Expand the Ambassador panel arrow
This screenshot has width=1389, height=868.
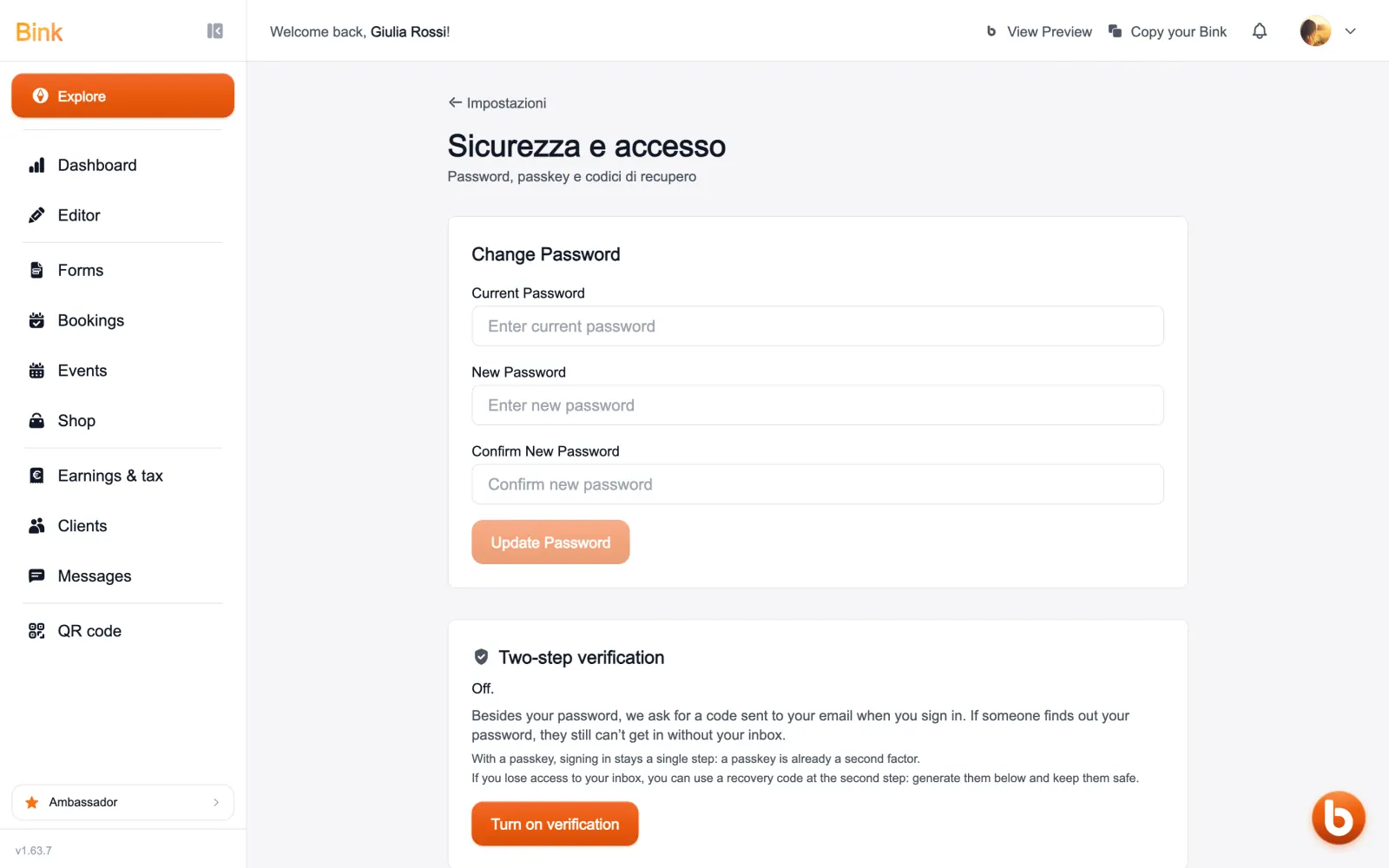(216, 803)
